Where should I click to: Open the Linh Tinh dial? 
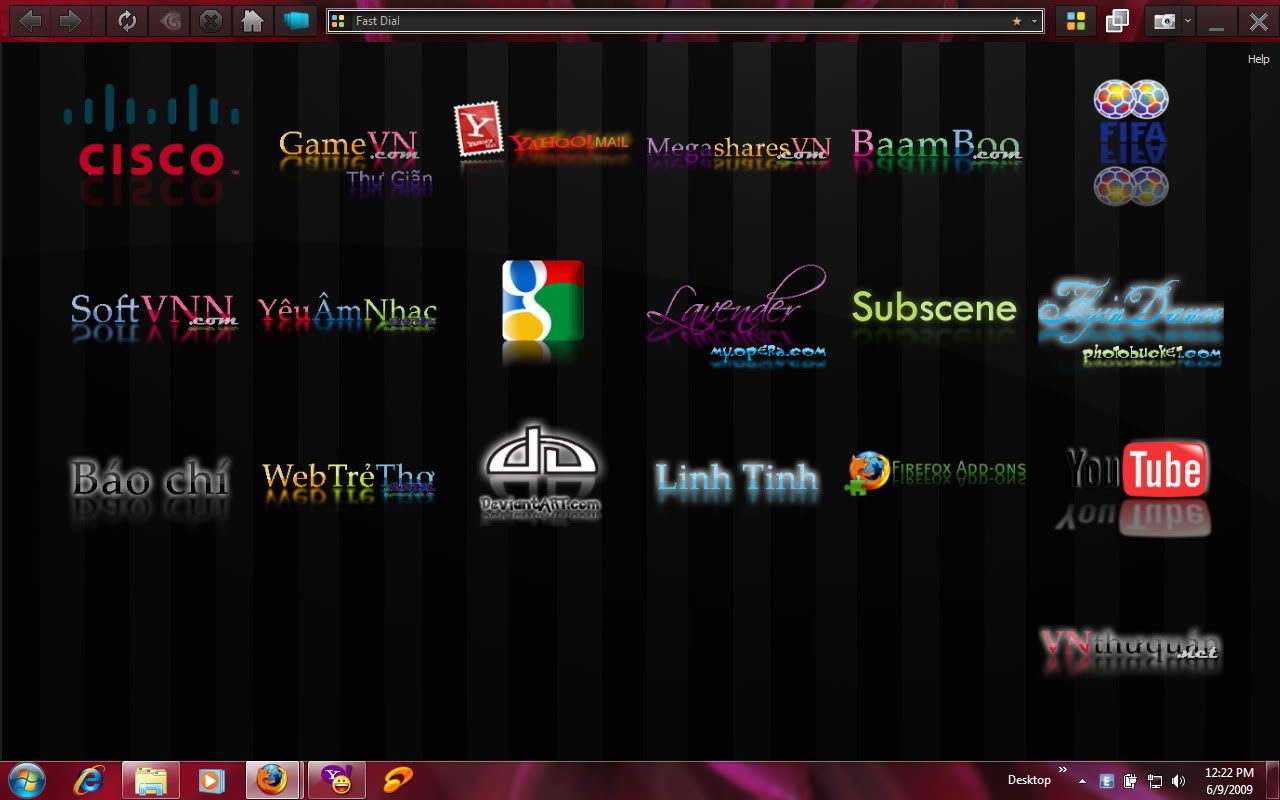click(x=737, y=481)
